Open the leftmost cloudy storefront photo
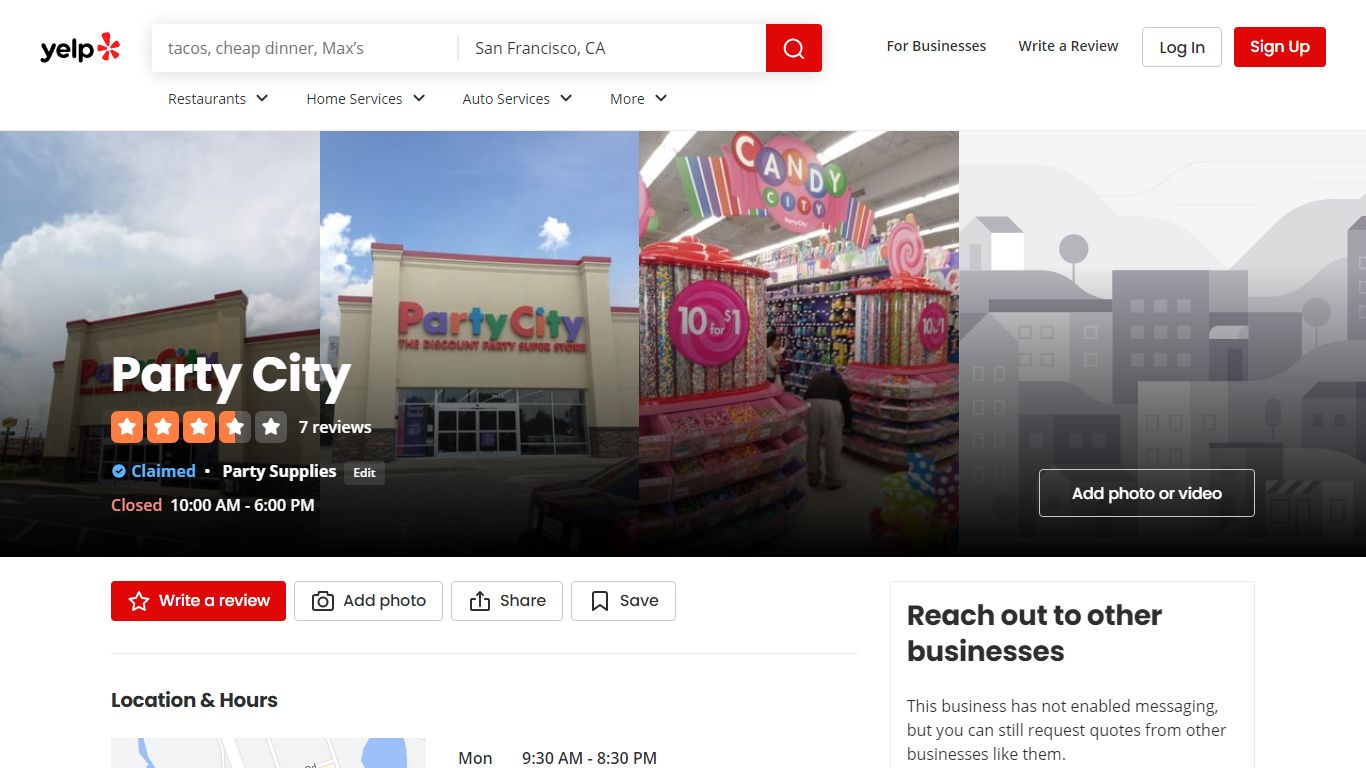 pos(160,344)
